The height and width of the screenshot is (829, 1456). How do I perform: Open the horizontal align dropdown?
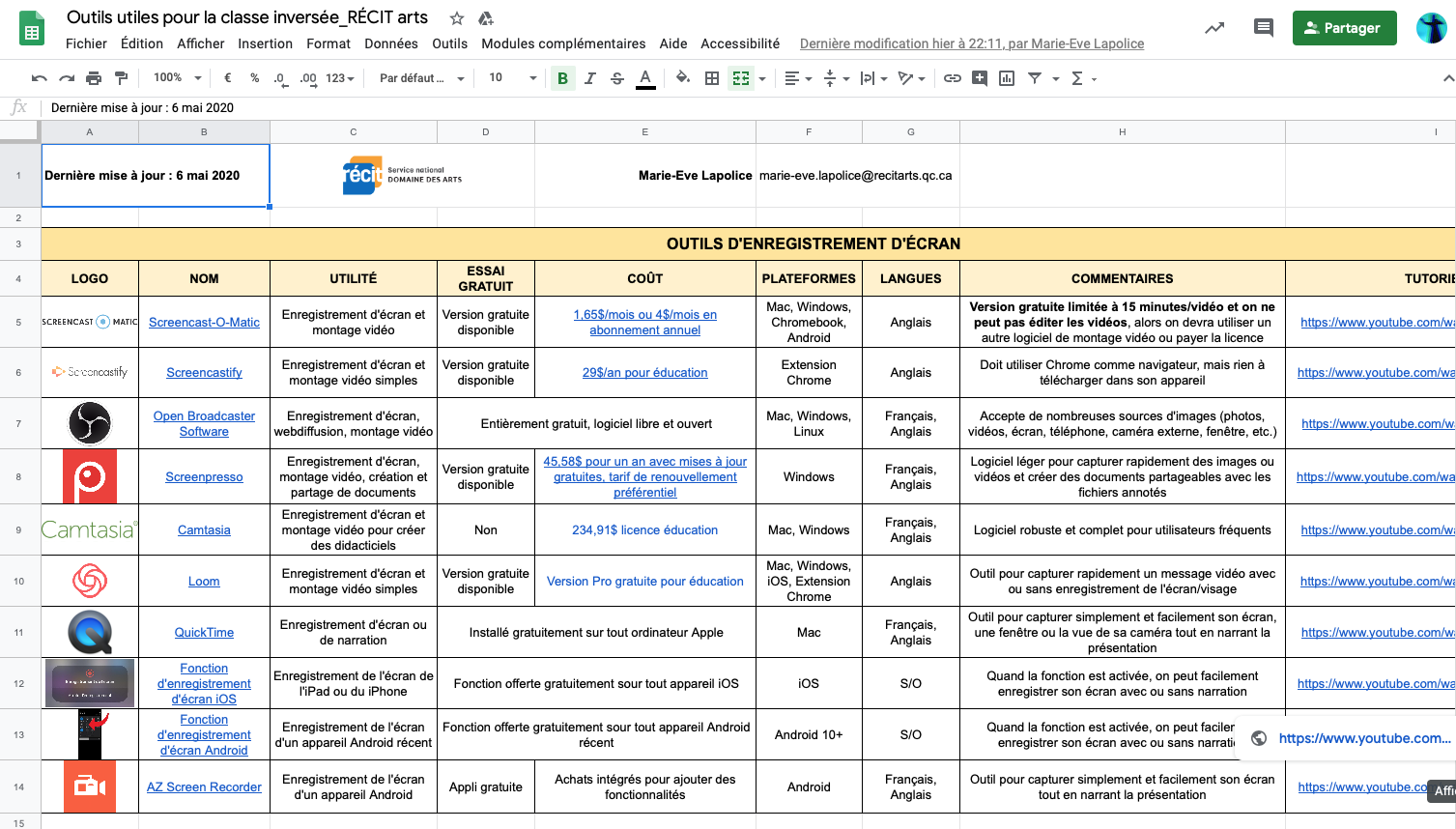pyautogui.click(x=798, y=78)
